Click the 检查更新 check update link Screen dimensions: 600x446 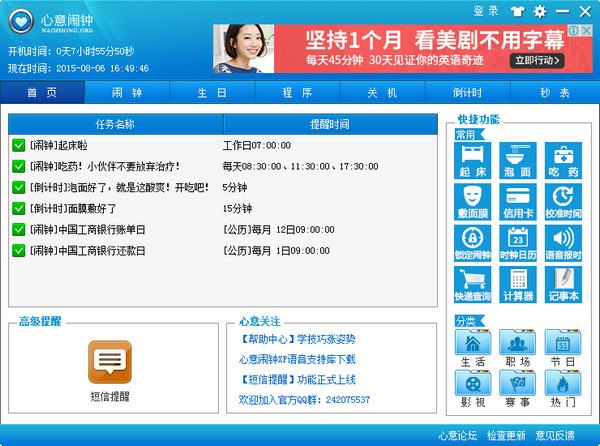point(506,435)
